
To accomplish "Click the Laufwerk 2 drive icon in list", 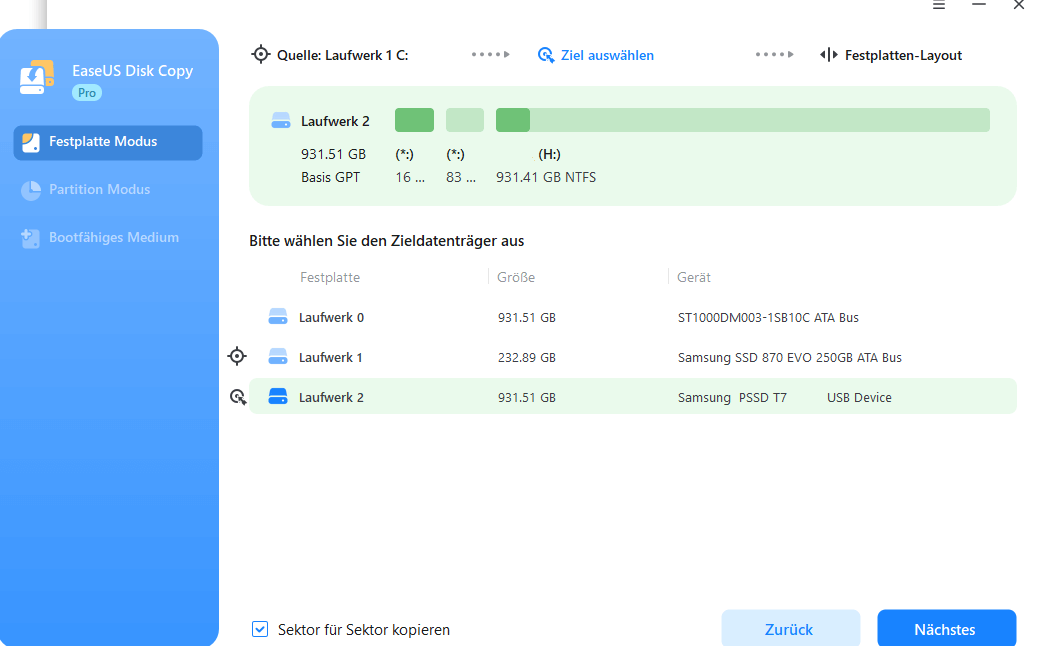I will pos(278,396).
